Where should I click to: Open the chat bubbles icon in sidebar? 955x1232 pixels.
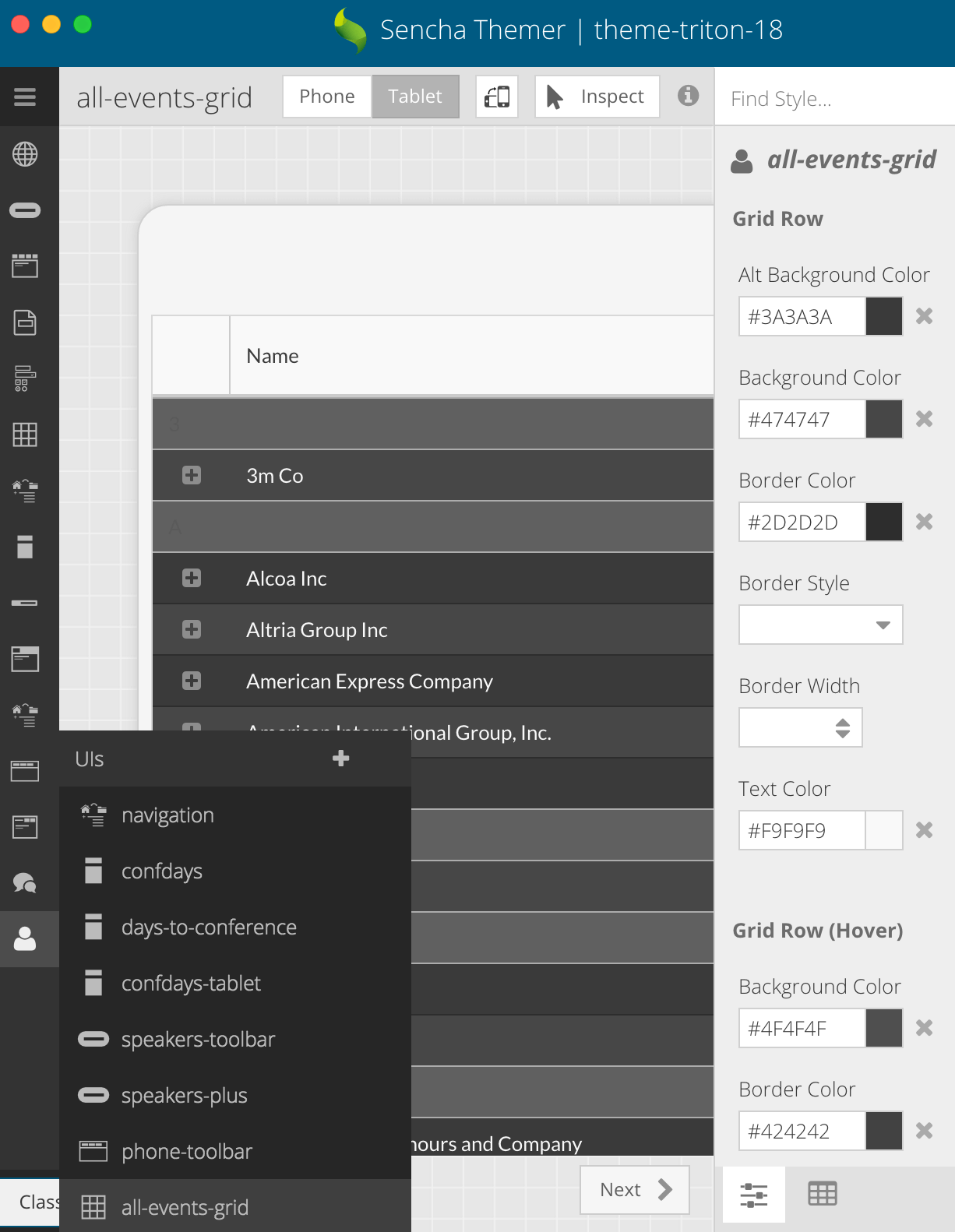pyautogui.click(x=25, y=883)
